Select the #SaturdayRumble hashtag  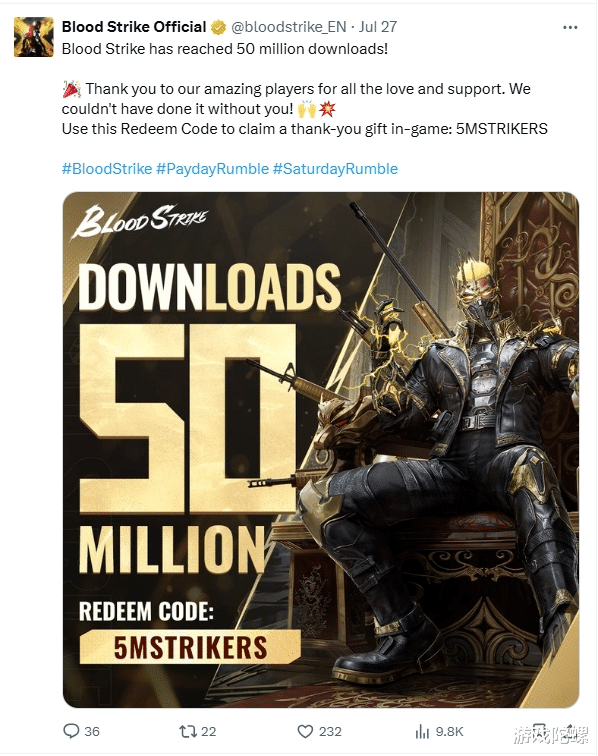[335, 169]
